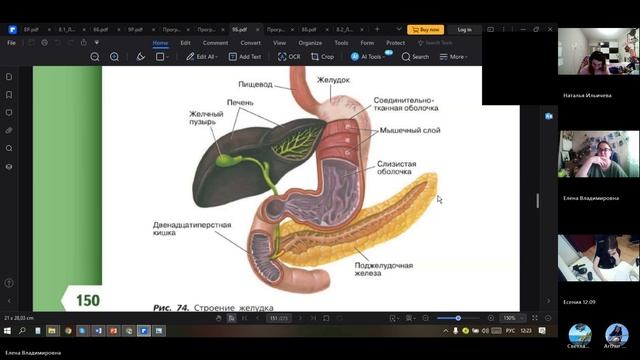Click status bar zoom in plus icon
This screenshot has width=640, height=360.
point(491,318)
